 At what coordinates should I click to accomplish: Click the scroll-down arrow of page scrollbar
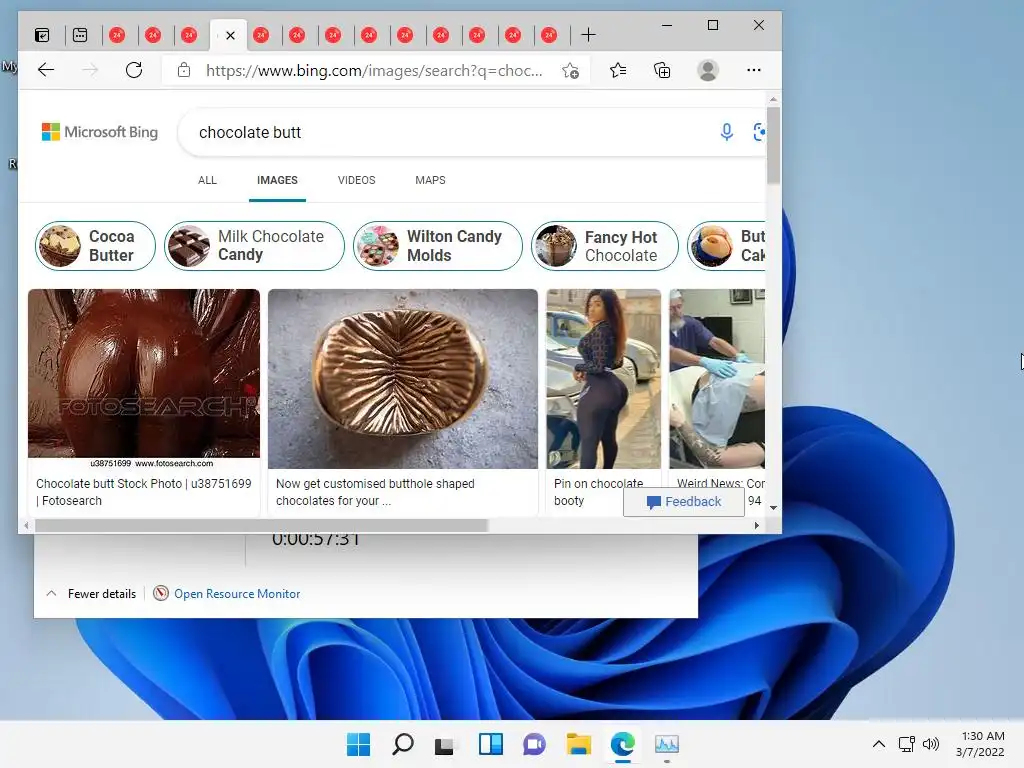coord(773,507)
